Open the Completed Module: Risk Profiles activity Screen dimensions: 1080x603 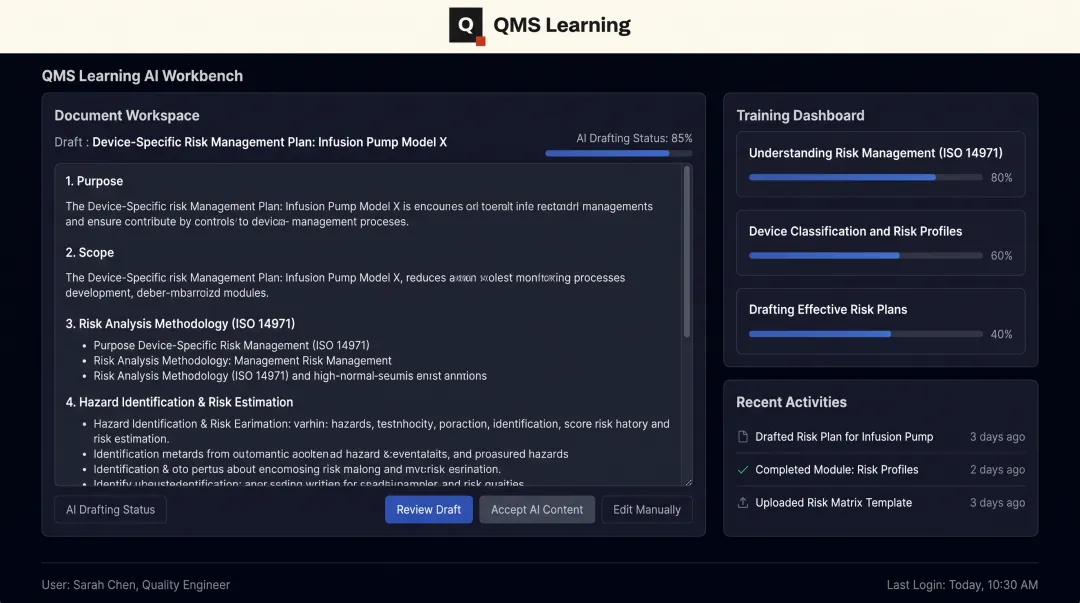pyautogui.click(x=880, y=469)
